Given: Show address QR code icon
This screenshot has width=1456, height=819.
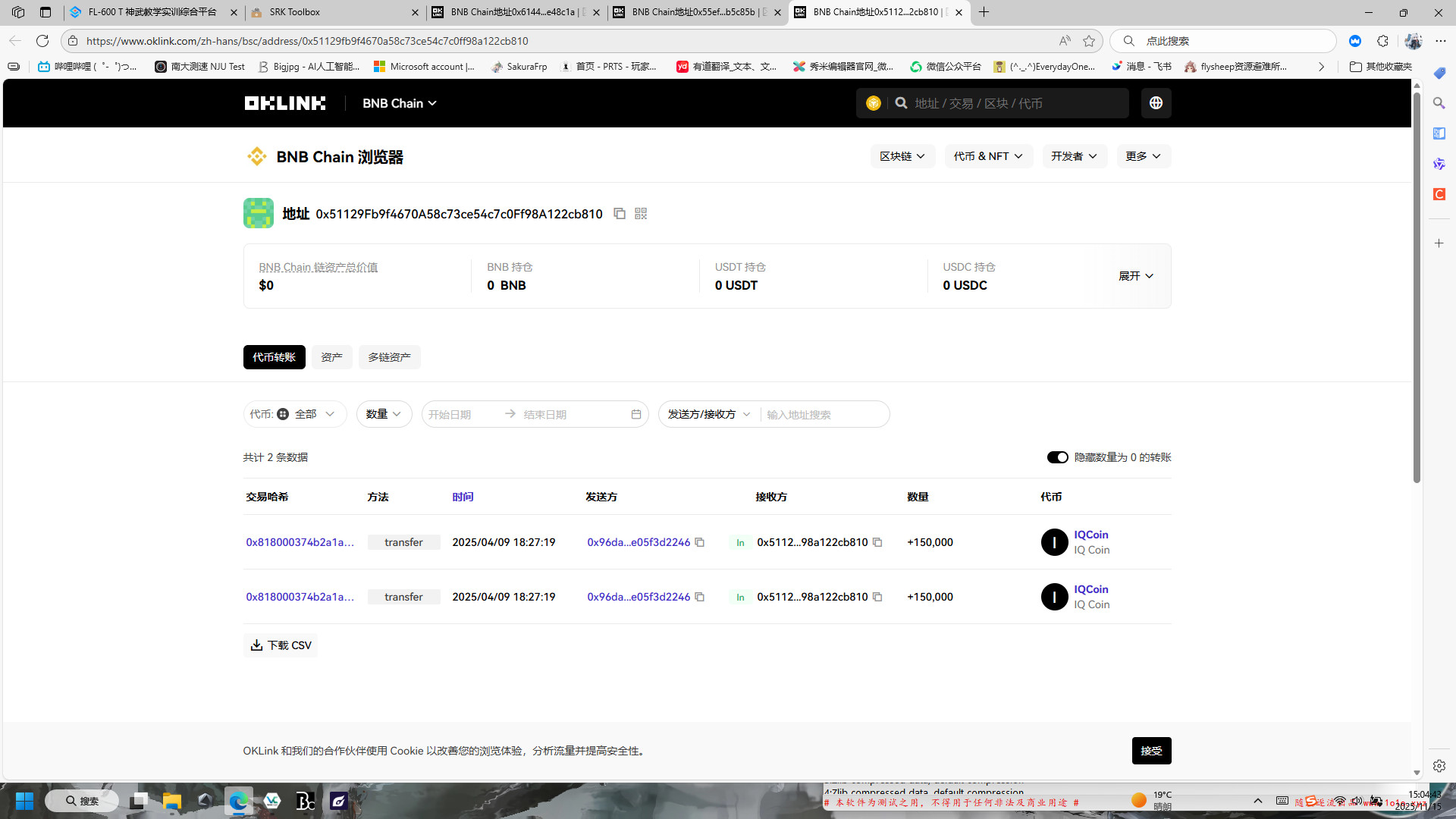Looking at the screenshot, I should click(x=641, y=214).
